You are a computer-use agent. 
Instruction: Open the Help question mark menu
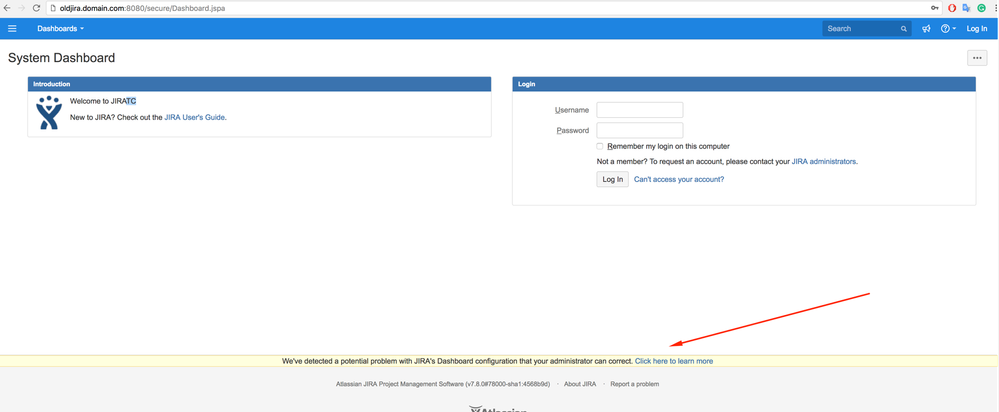(x=948, y=29)
